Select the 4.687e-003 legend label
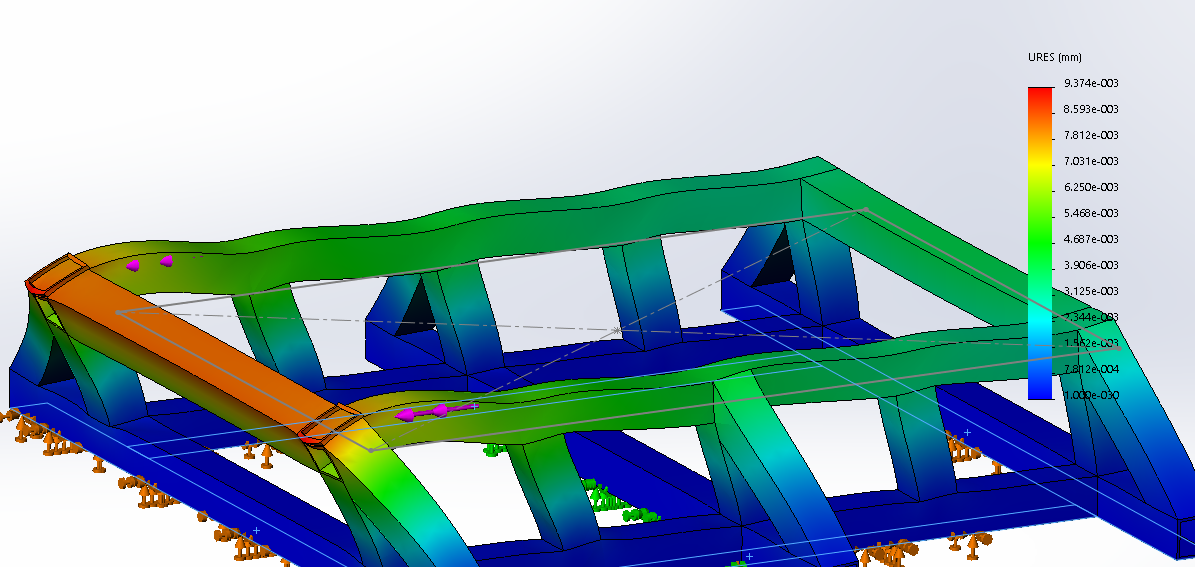The height and width of the screenshot is (567, 1195). pyautogui.click(x=1091, y=239)
